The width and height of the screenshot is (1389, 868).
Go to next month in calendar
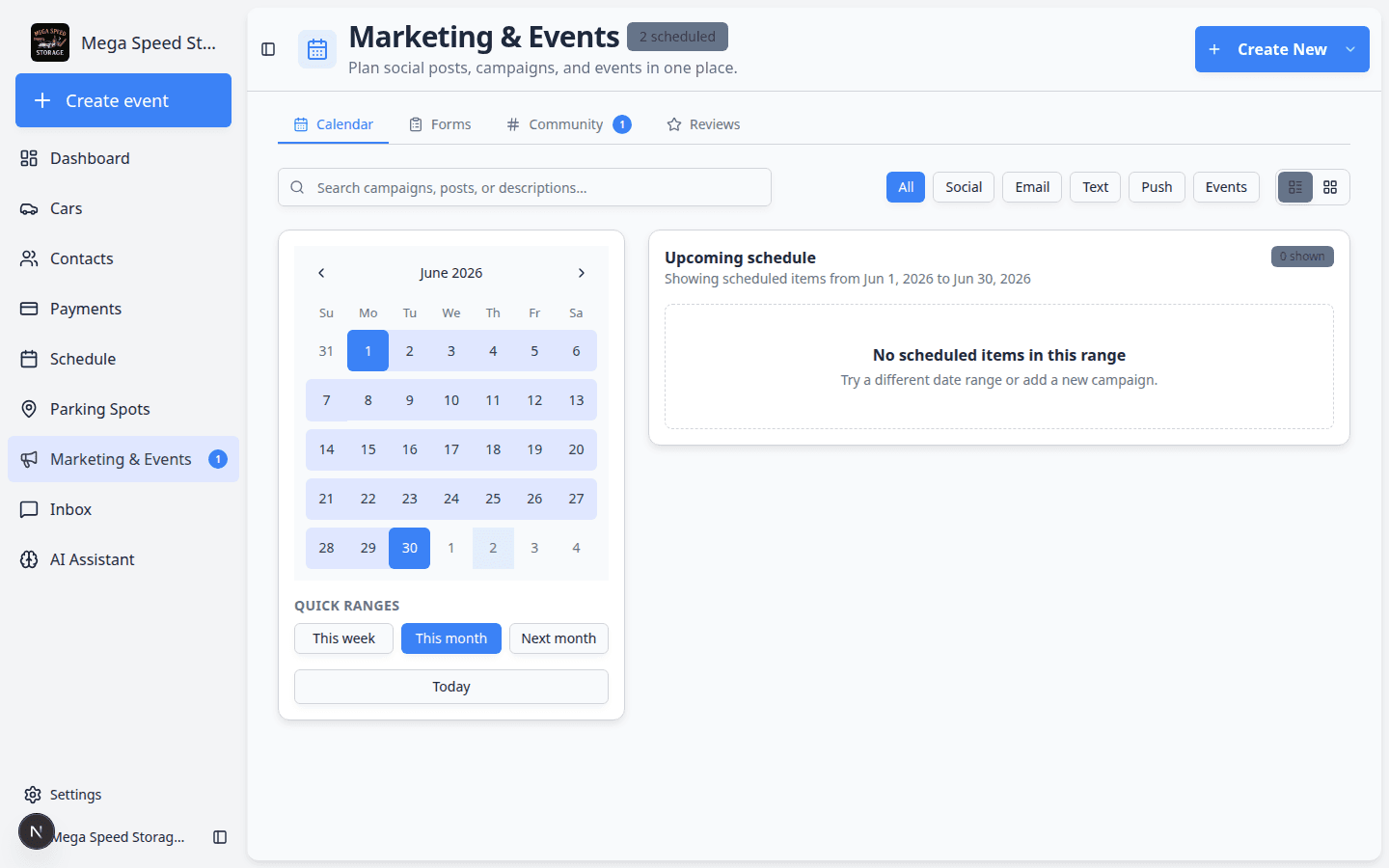click(581, 273)
